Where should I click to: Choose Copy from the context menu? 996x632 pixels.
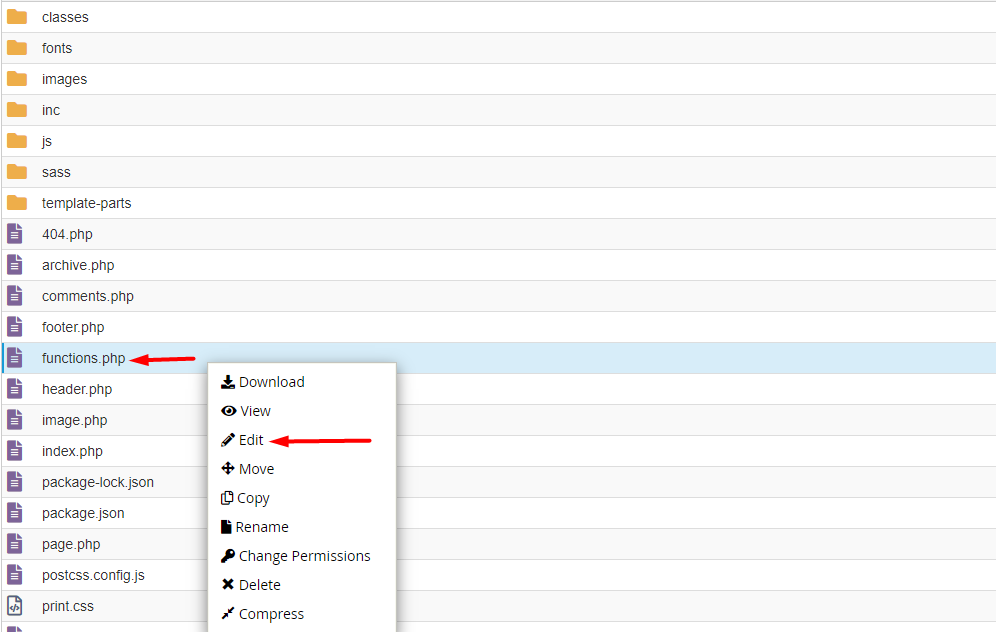[x=245, y=498]
